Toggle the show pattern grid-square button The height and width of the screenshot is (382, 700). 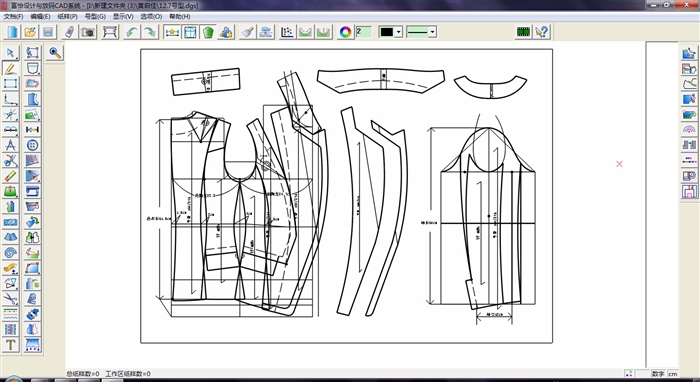click(x=190, y=32)
